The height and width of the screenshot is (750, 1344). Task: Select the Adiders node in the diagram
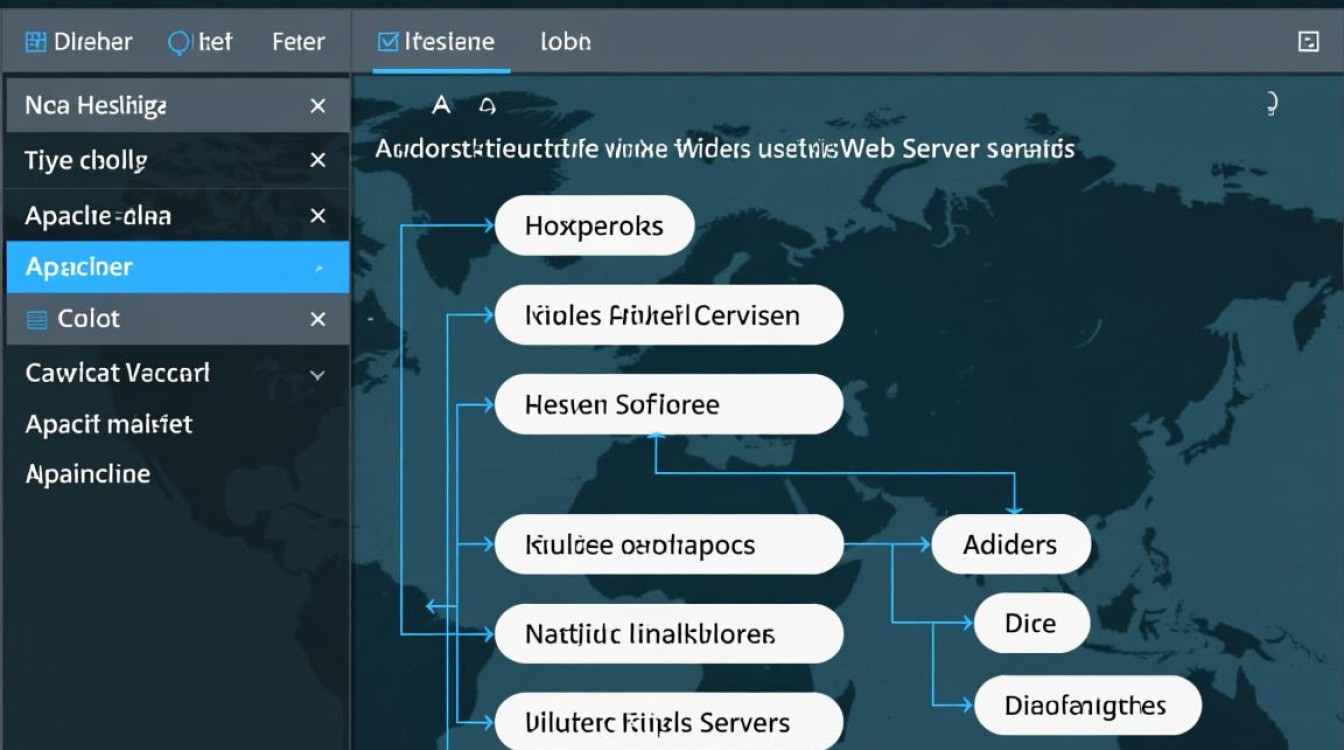point(1010,544)
